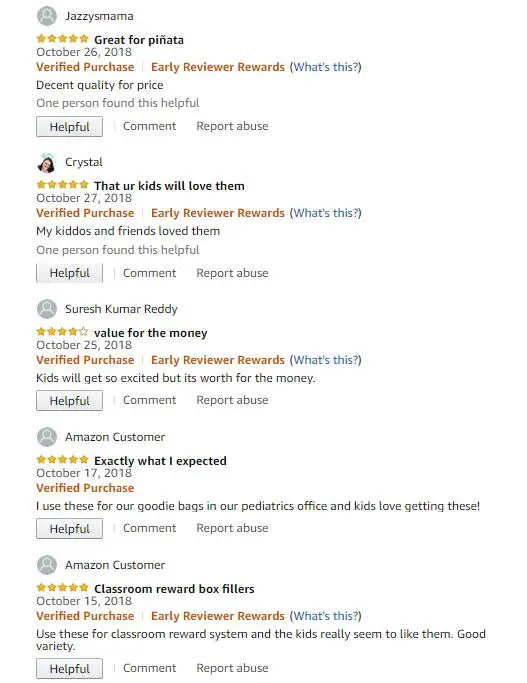
Task: Open Crystal's profile photo avatar
Action: pos(47,163)
